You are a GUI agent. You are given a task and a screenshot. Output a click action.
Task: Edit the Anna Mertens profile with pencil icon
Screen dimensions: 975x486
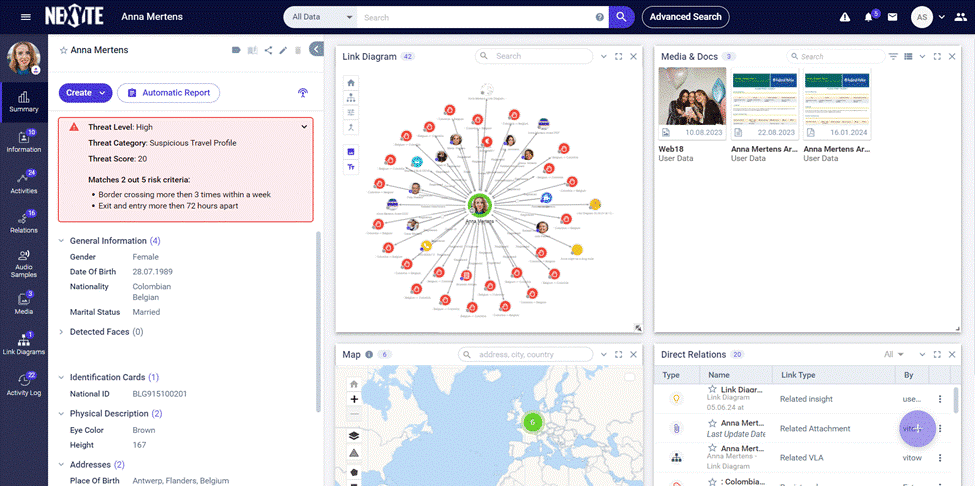(x=283, y=50)
